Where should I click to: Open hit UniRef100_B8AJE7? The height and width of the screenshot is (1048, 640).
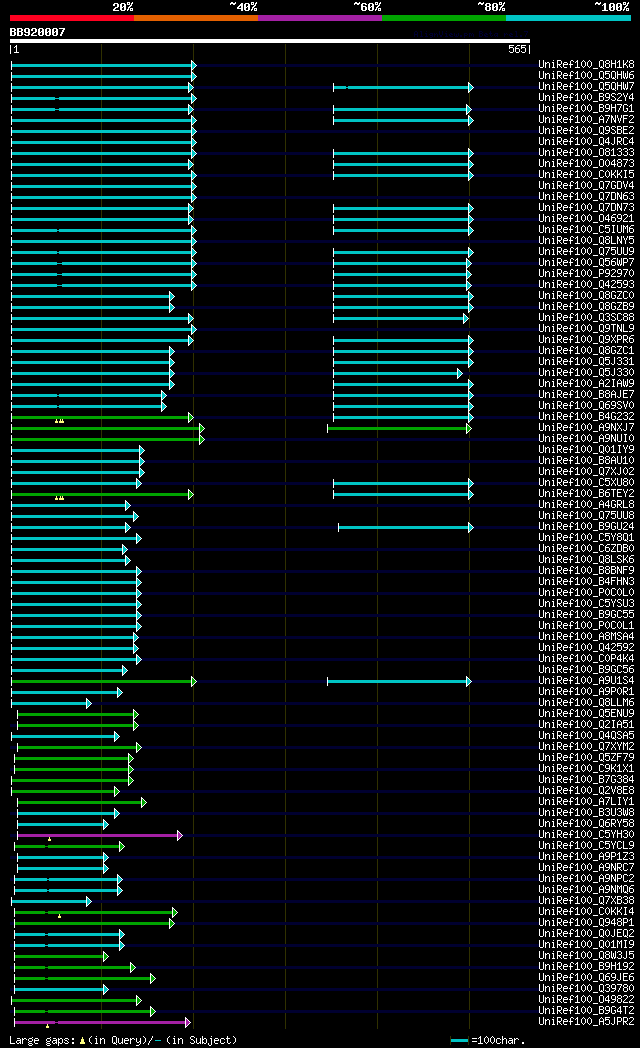587,395
